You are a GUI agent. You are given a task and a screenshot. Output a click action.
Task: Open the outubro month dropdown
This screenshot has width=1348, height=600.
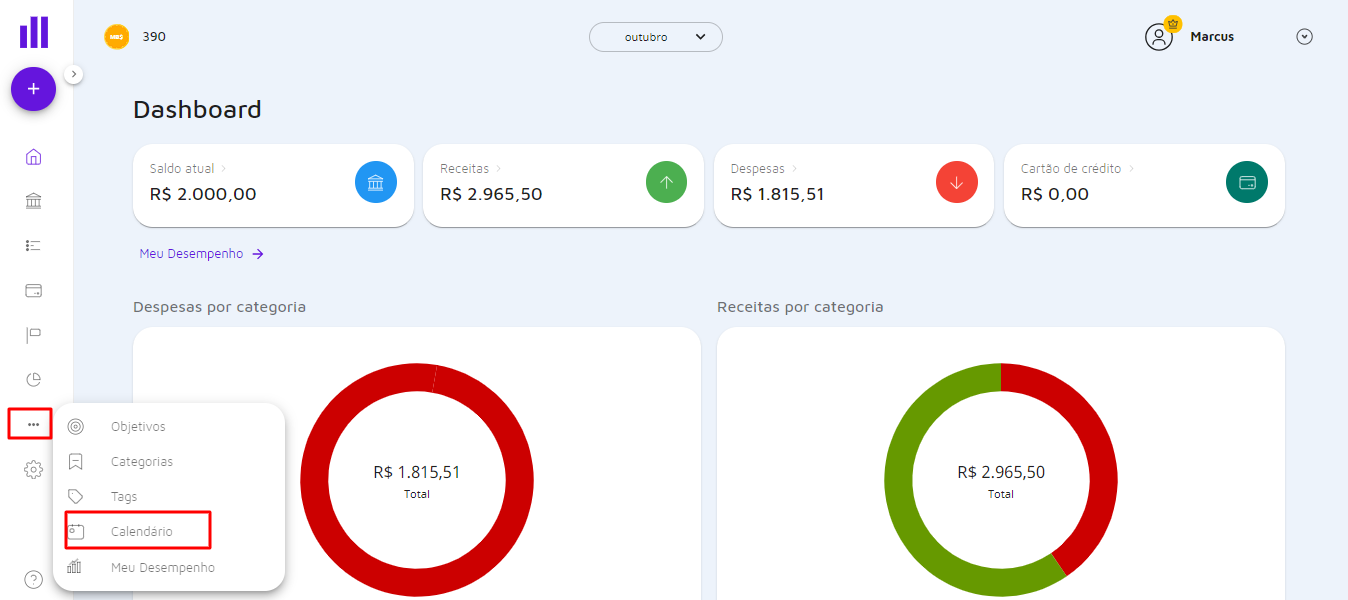[655, 37]
